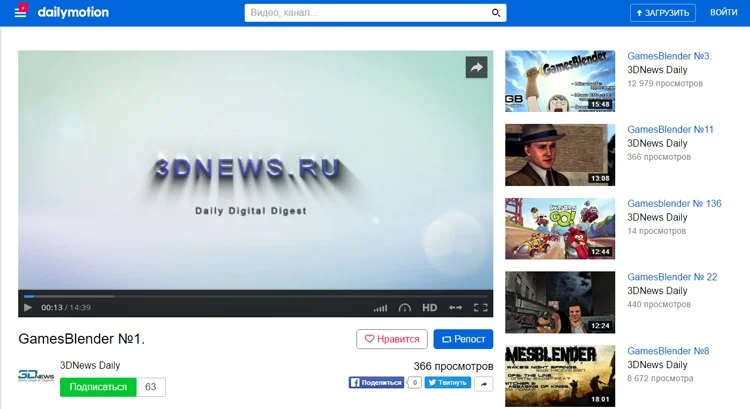Tweet the video with Твитнуть

pyautogui.click(x=448, y=382)
